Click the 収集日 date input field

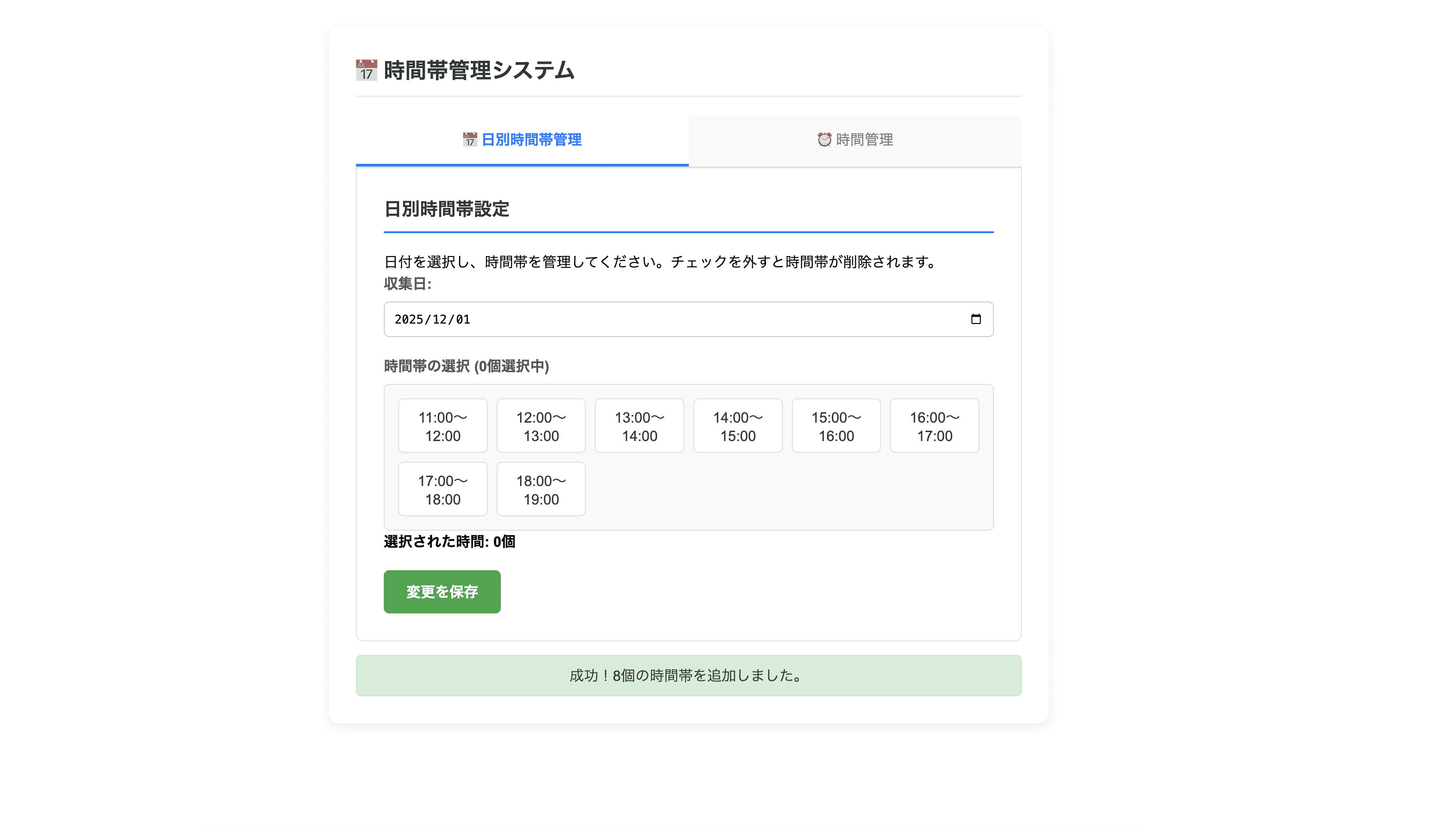pyautogui.click(x=683, y=320)
